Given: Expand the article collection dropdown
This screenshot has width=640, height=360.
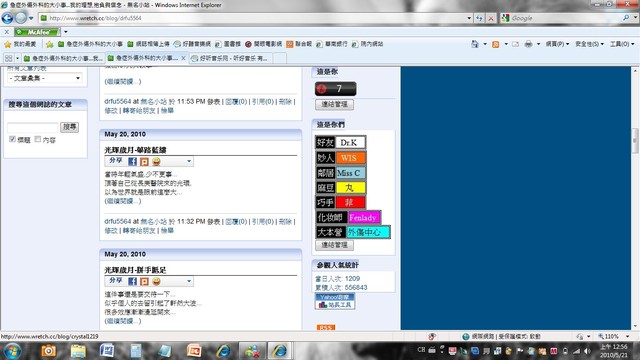Looking at the screenshot, I should 45,78.
